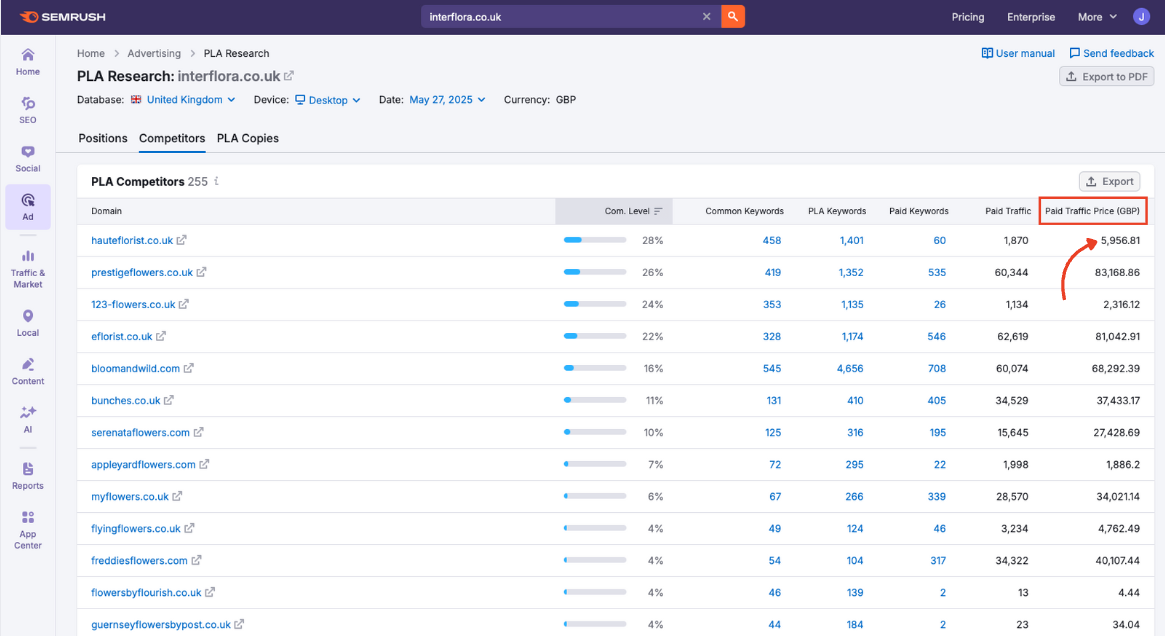Expand the May 27, 2025 date picker
Screen dimensions: 1165x636
click(447, 100)
